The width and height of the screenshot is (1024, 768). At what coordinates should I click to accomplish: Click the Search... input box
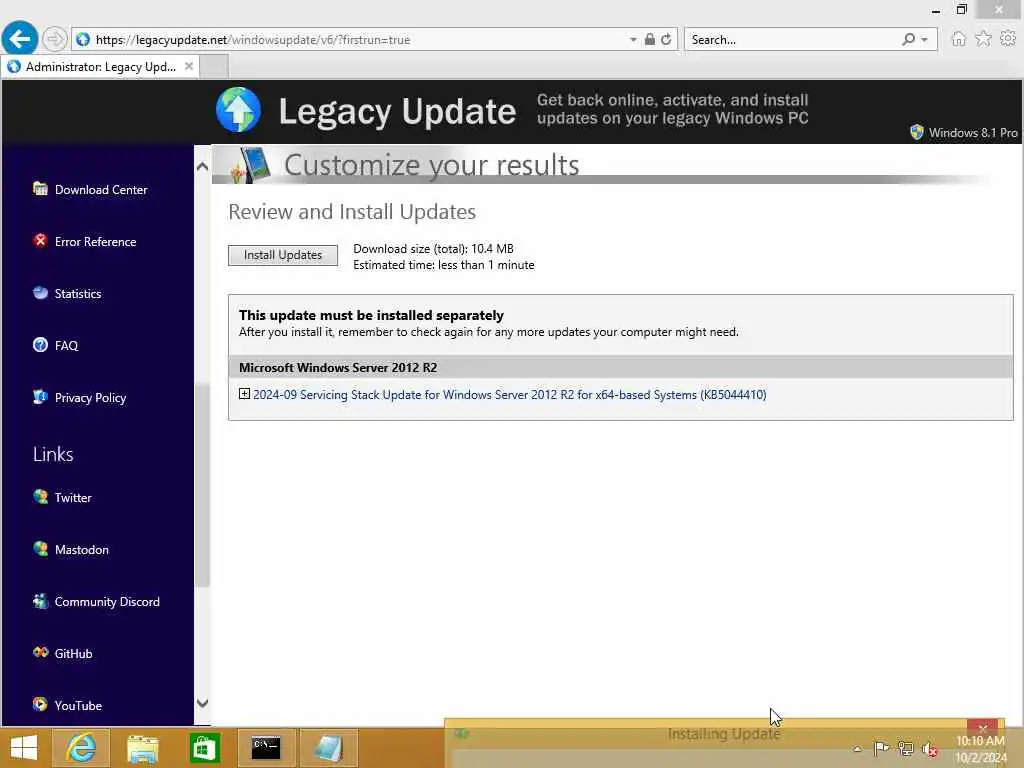pyautogui.click(x=792, y=40)
